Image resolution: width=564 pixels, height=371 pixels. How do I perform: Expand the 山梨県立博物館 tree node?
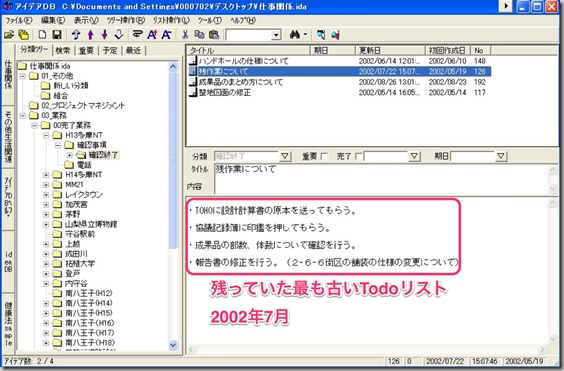point(46,224)
